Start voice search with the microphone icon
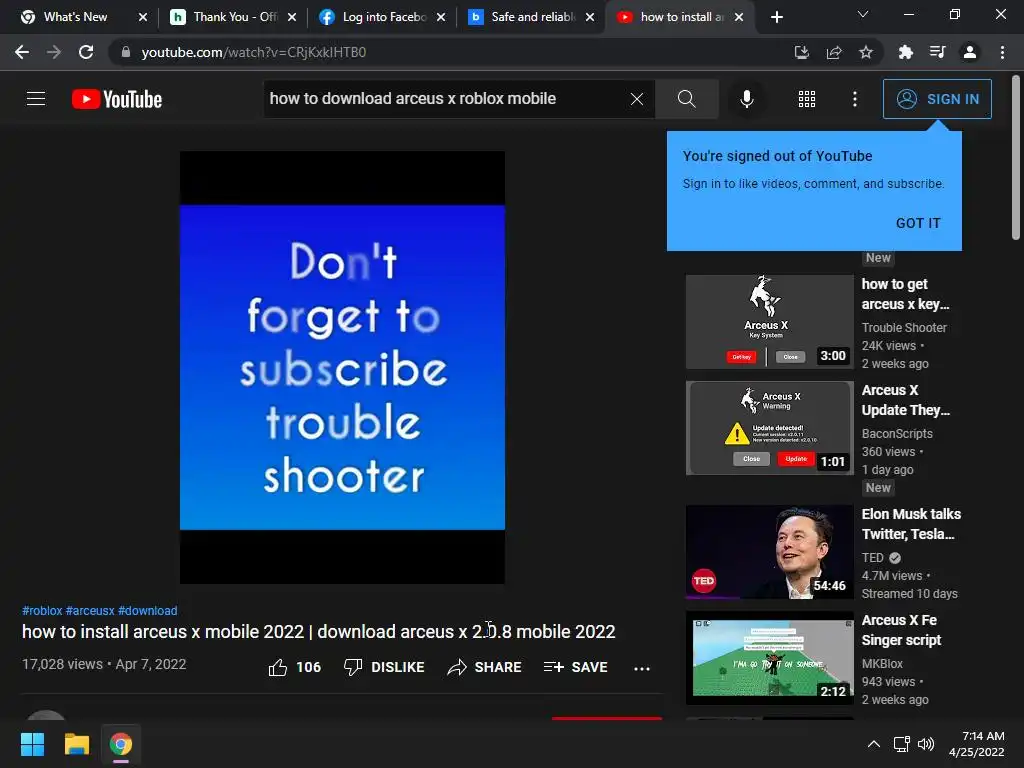The image size is (1024, 768). click(746, 99)
